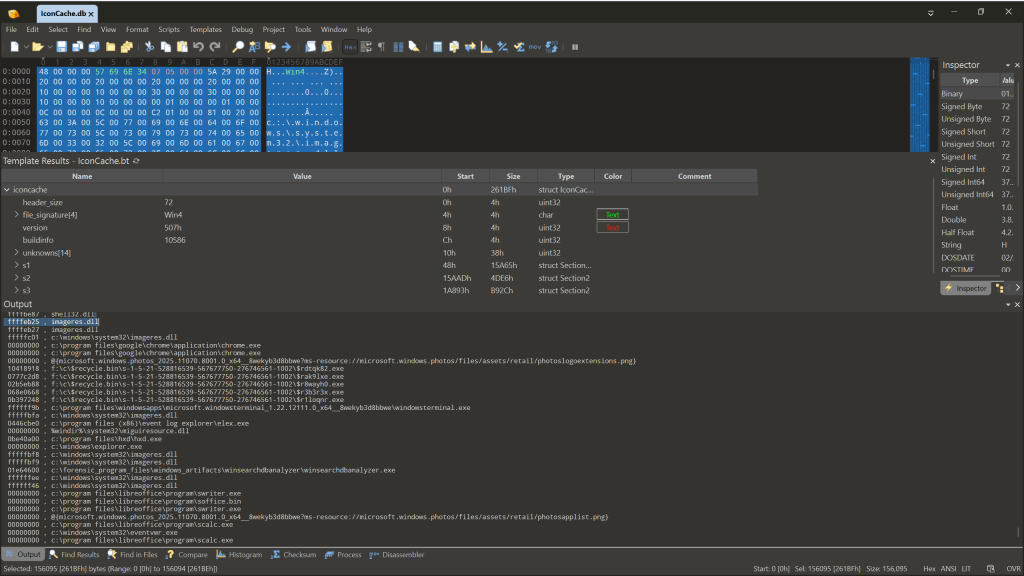1024x576 pixels.
Task: Open Find with the magnifier icon
Action: (238, 47)
